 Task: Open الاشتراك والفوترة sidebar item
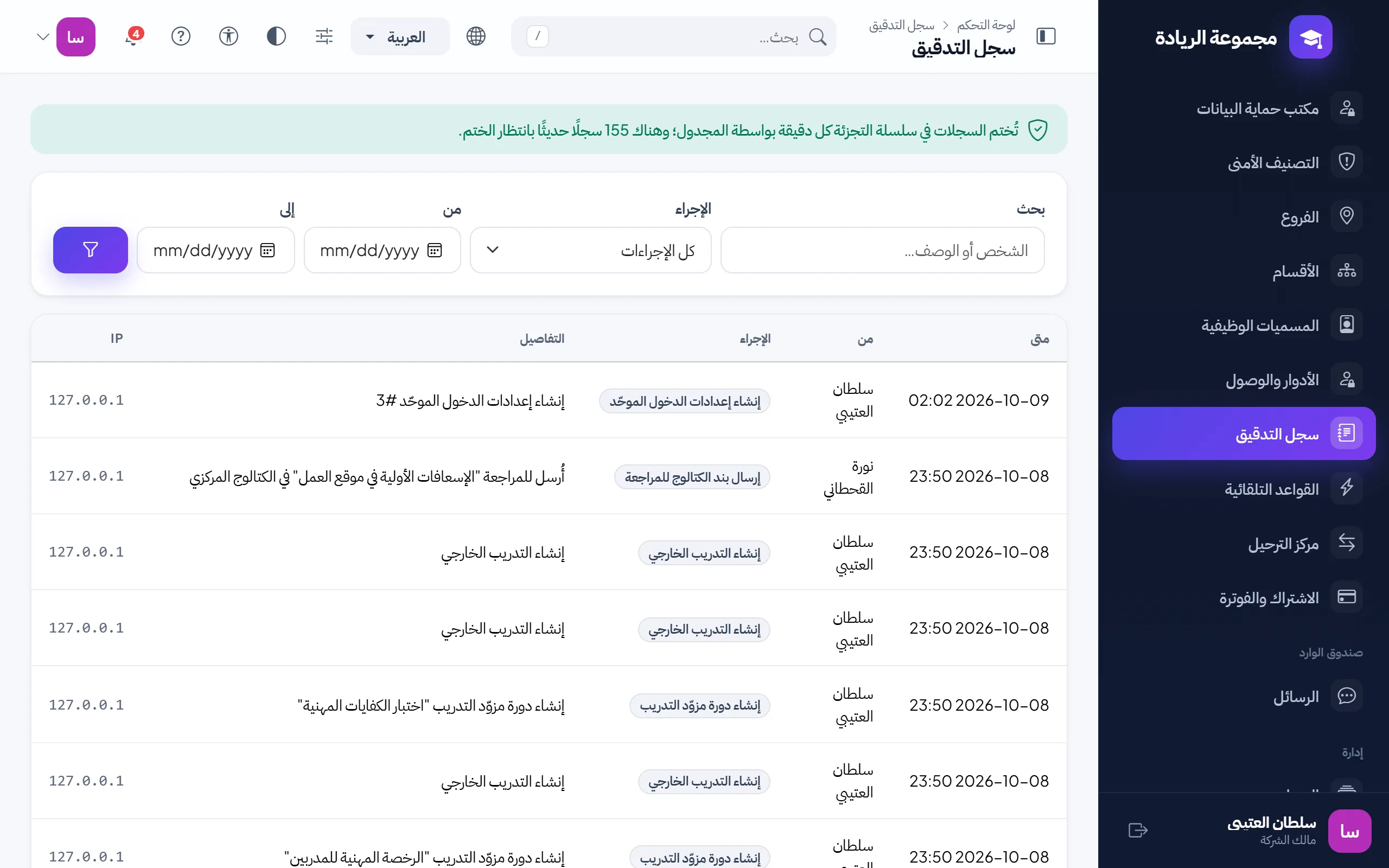click(1244, 597)
